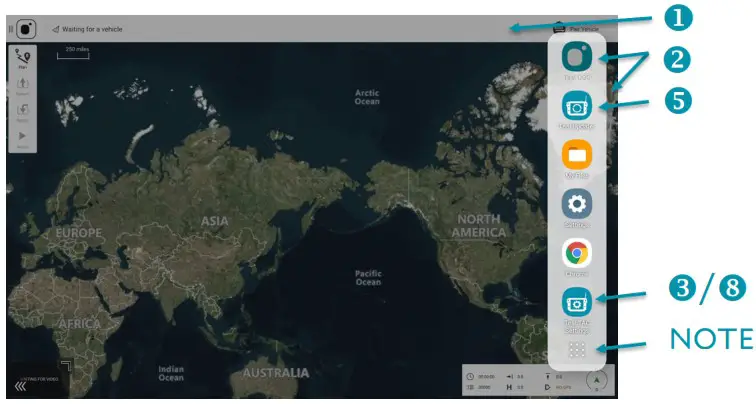Launch the Teal Updater app from dock

click(577, 106)
